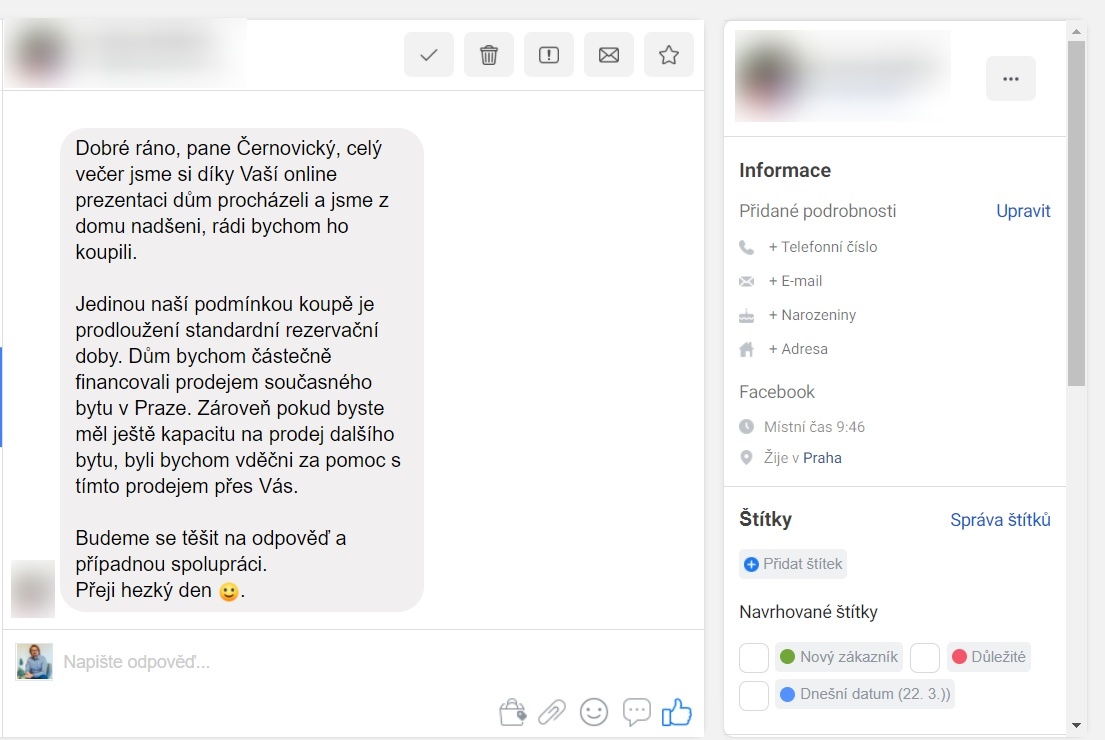This screenshot has height=740, width=1105.
Task: Star this conversation for follow-up
Action: pos(669,55)
